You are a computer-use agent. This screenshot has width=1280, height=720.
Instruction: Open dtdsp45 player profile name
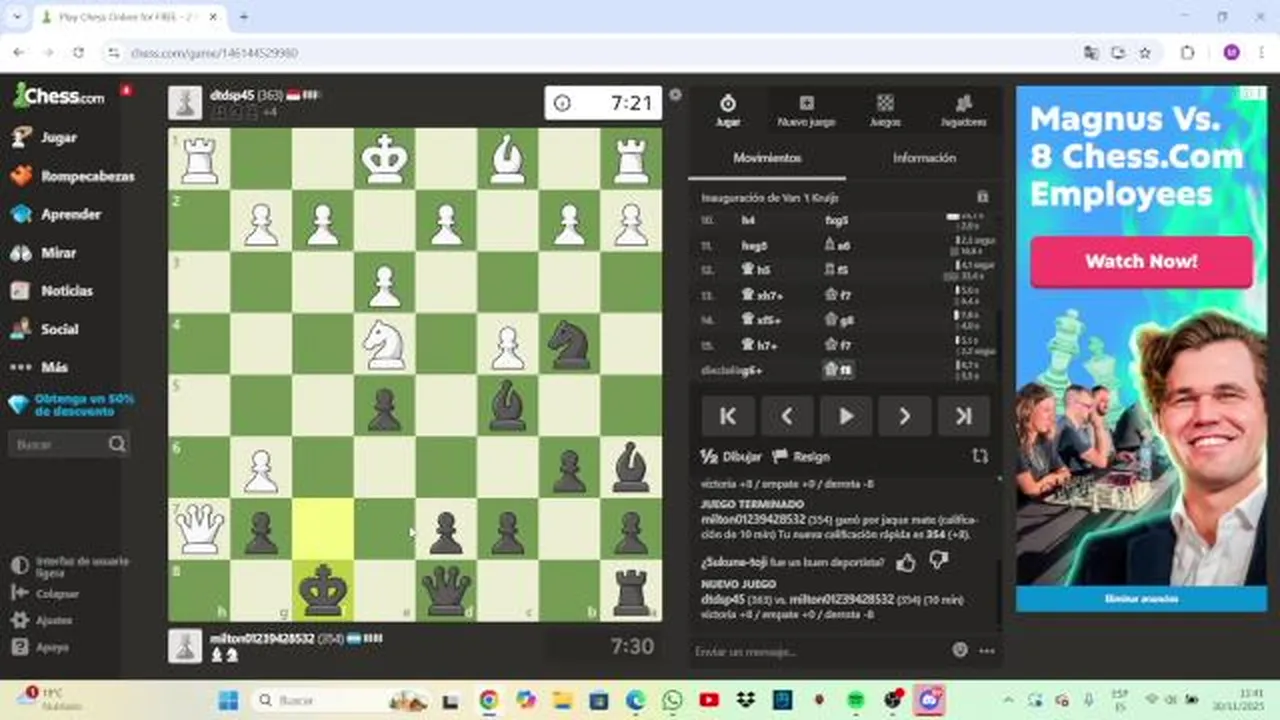[x=232, y=95]
